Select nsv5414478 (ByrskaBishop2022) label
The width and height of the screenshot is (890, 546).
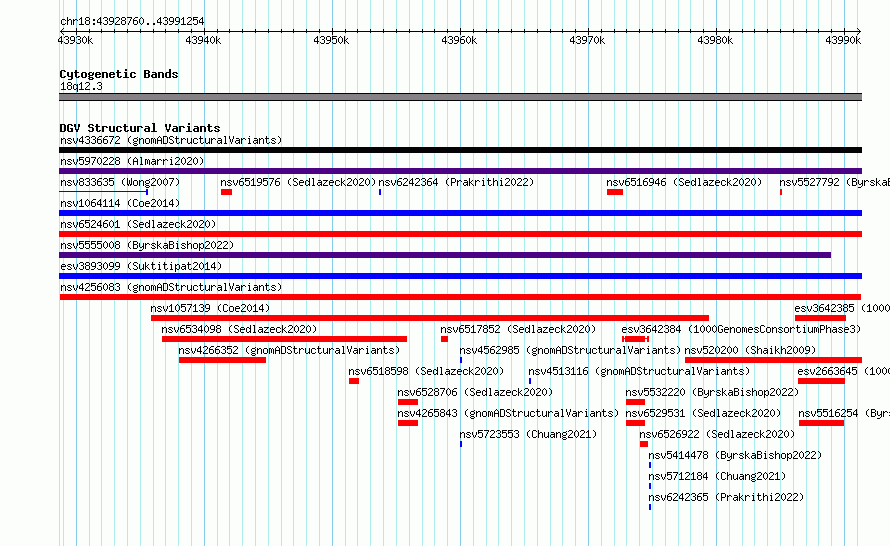click(736, 455)
